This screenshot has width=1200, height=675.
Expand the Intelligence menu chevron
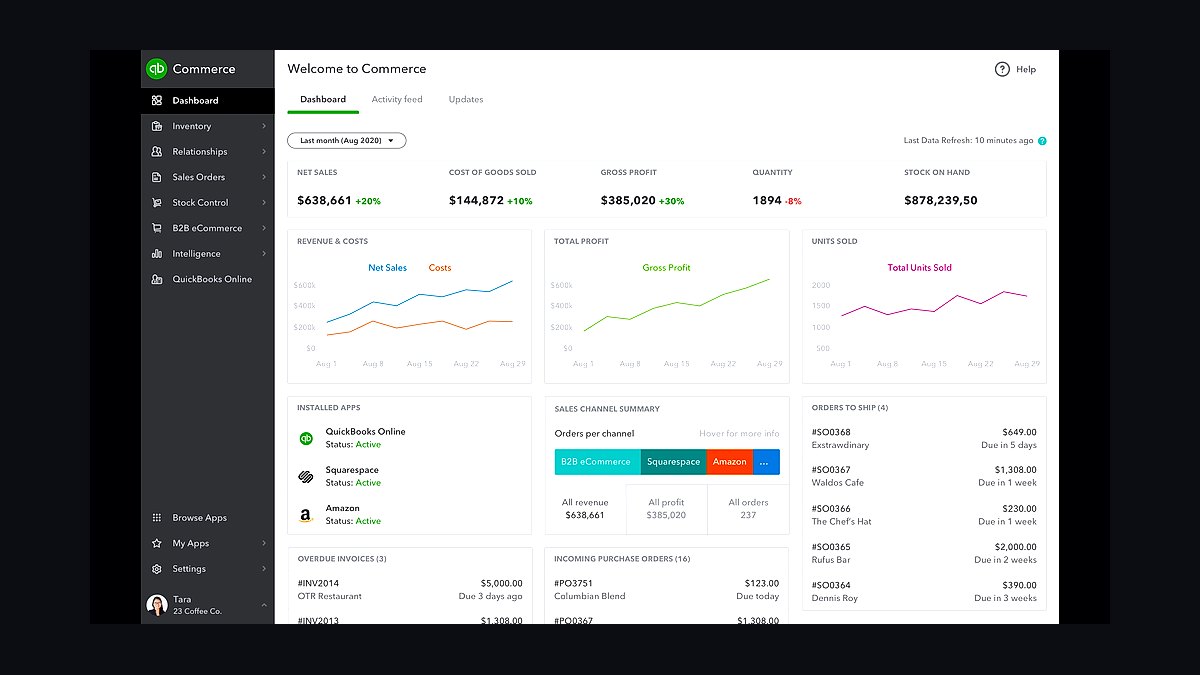tap(264, 254)
